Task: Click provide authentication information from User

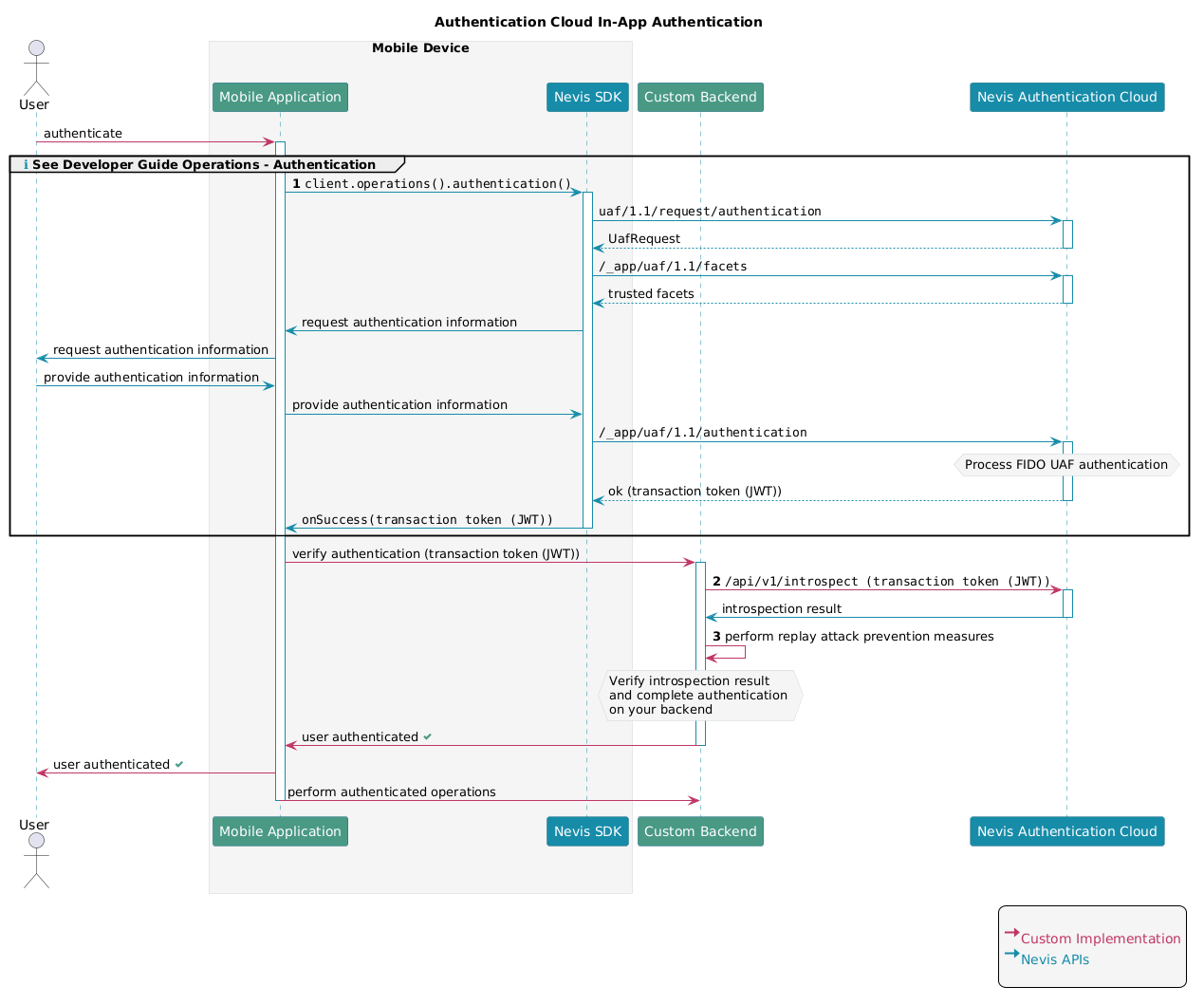Action: tap(151, 378)
